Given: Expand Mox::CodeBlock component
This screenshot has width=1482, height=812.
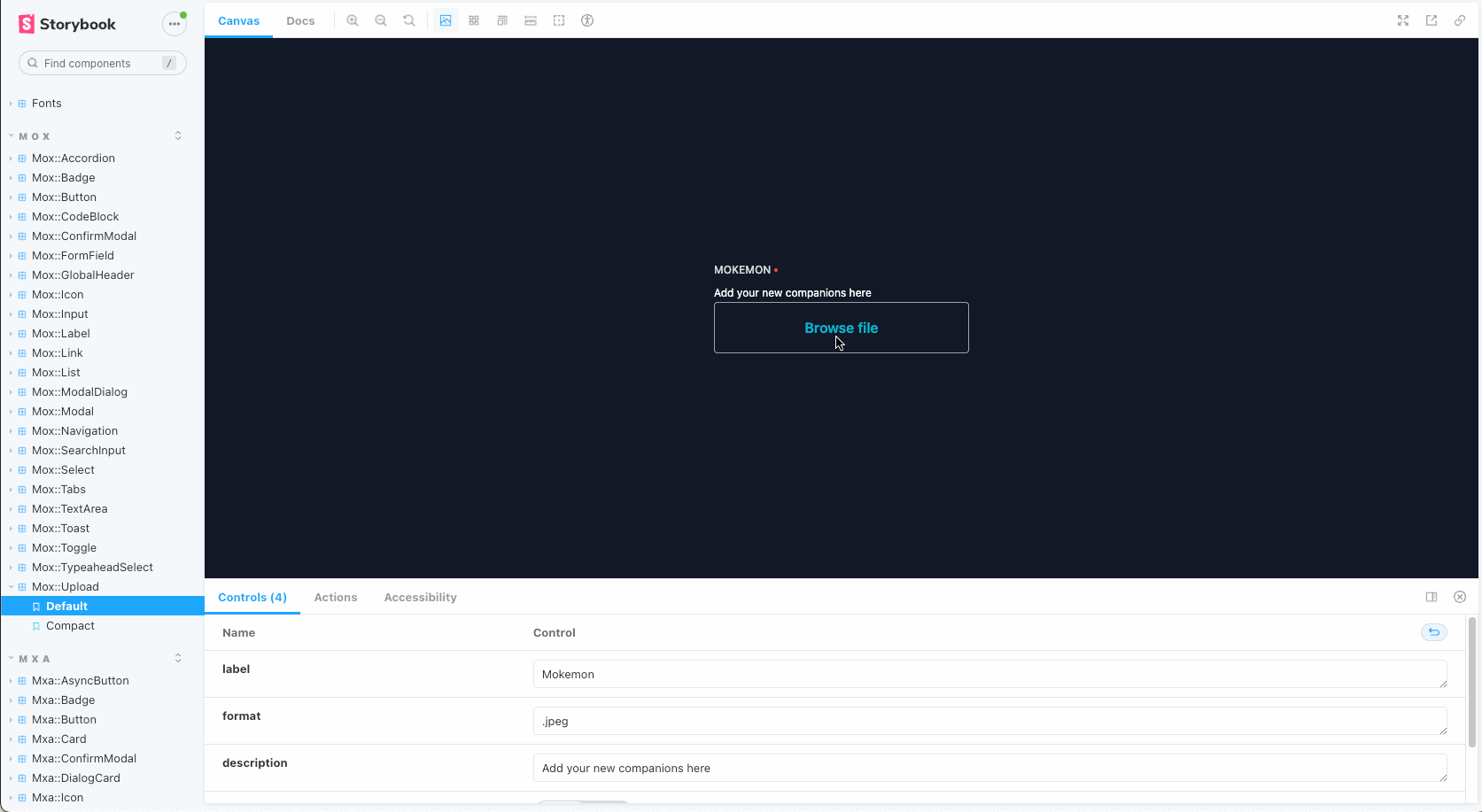Looking at the screenshot, I should pyautogui.click(x=75, y=217).
